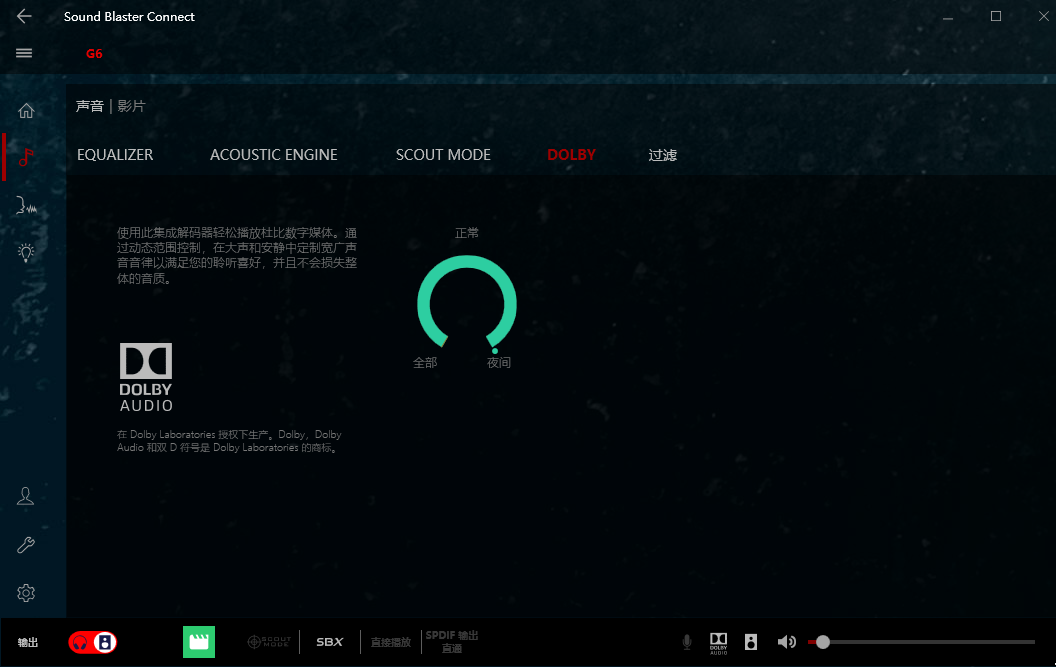Mute the volume via speaker icon

(786, 642)
